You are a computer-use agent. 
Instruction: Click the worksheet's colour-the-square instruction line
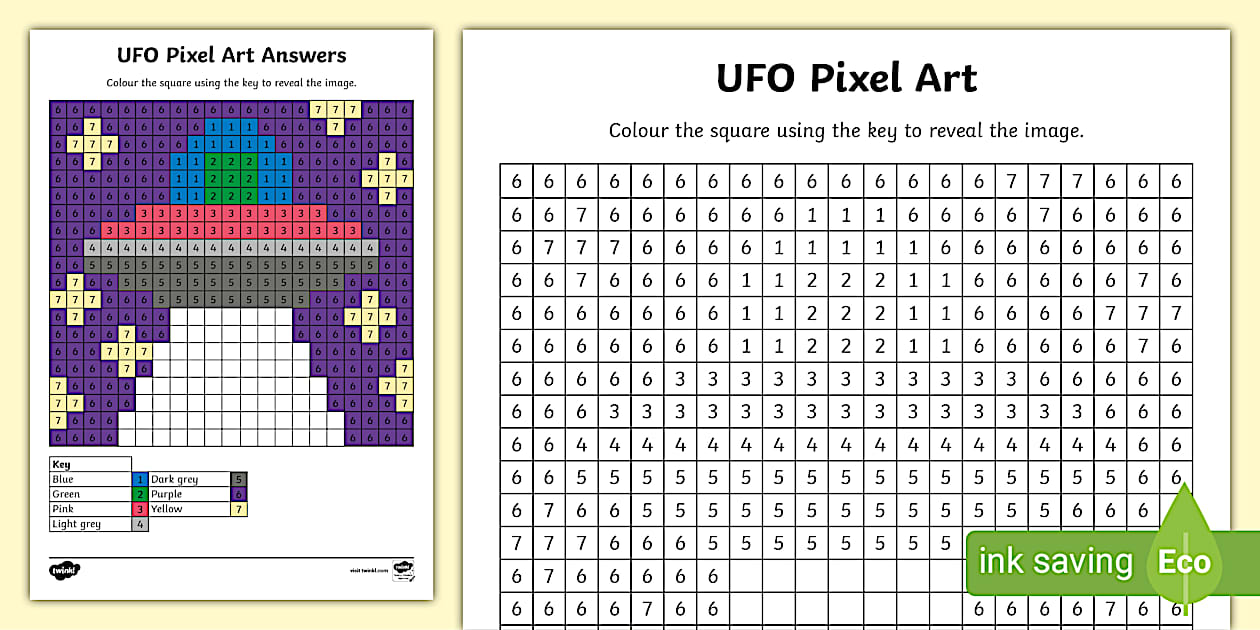click(846, 131)
